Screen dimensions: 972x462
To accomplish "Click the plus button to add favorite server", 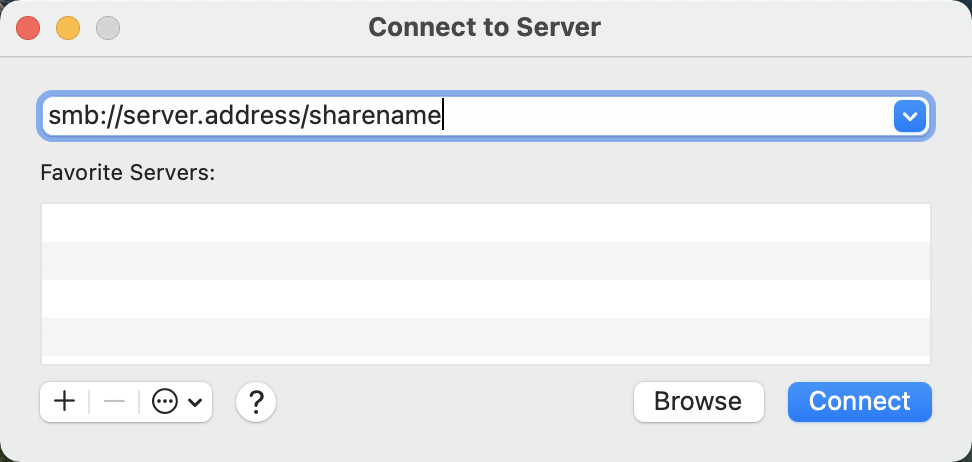I will coord(64,402).
